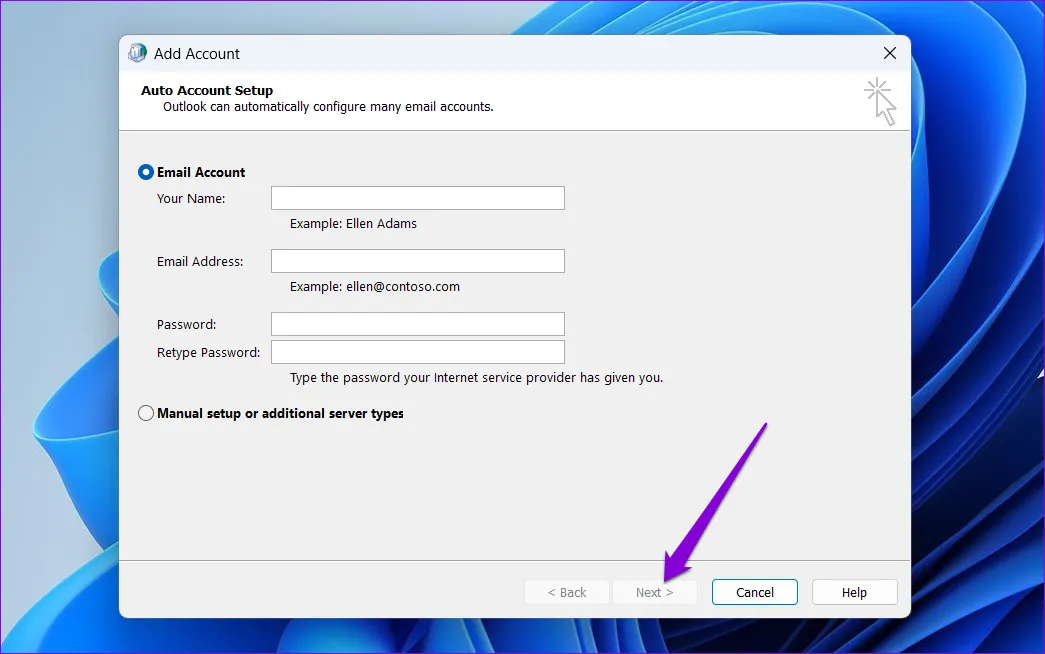Click the 'Example: ellen@contoso.com' hint text
This screenshot has width=1045, height=654.
pyautogui.click(x=374, y=286)
